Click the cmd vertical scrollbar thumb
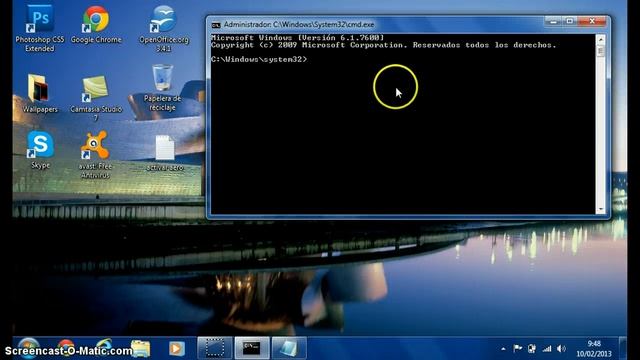640x360 pixels. coord(600,51)
